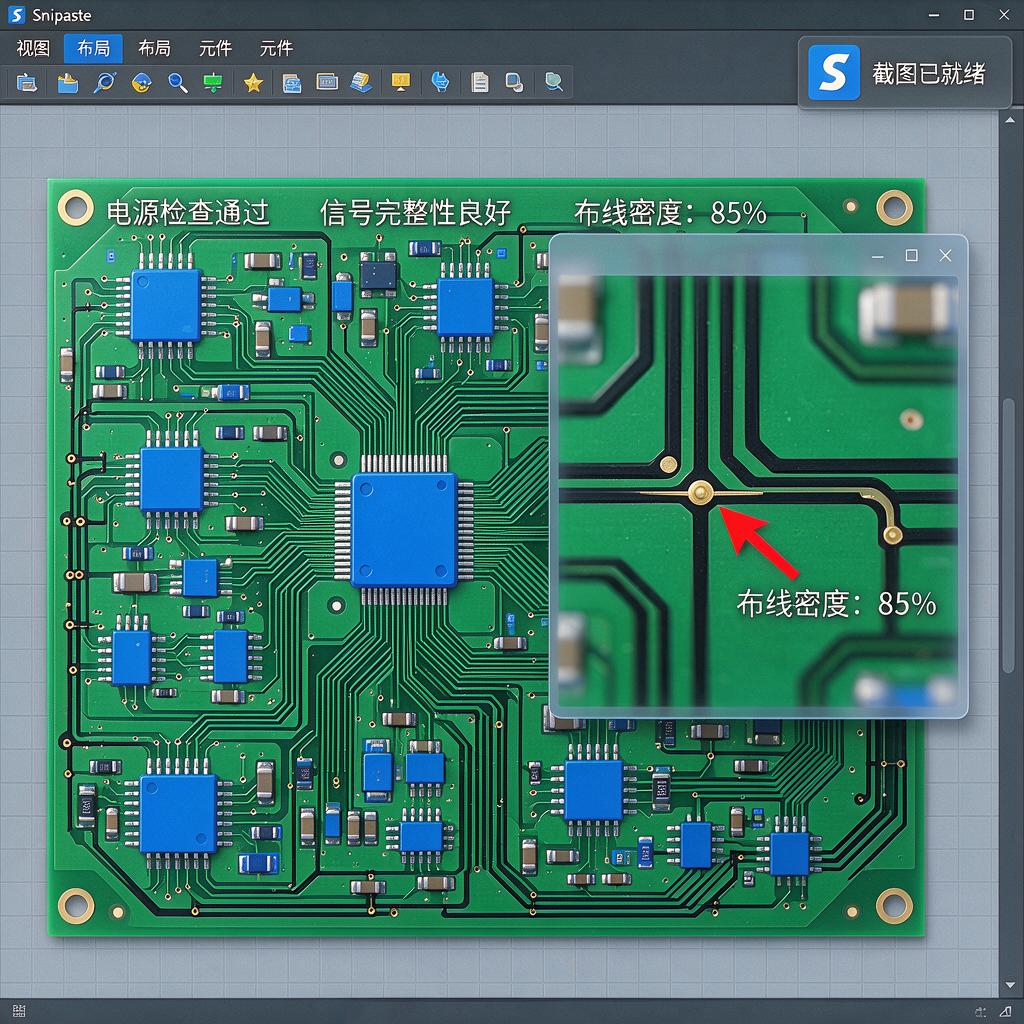
Task: Click 布线密度: 85% text on the board header
Action: 670,212
